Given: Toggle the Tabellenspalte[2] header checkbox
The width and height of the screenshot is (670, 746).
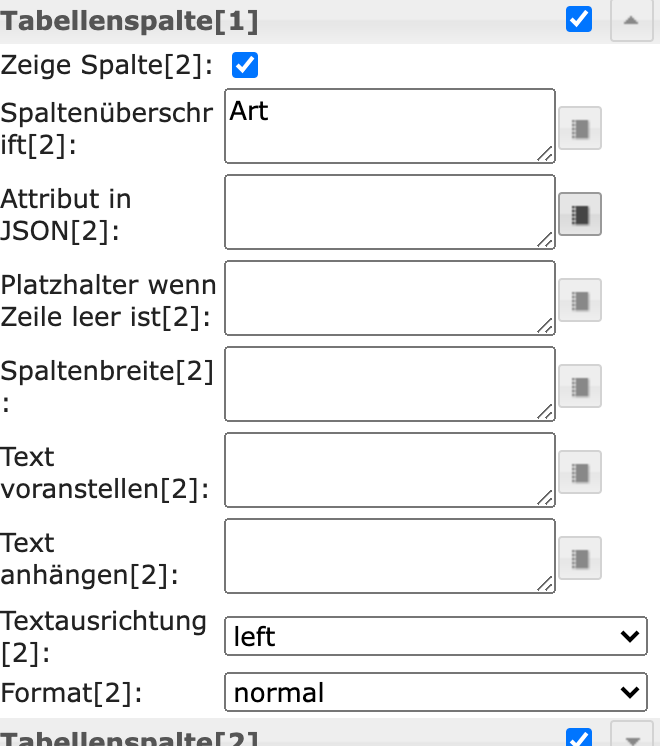Looking at the screenshot, I should (579, 738).
